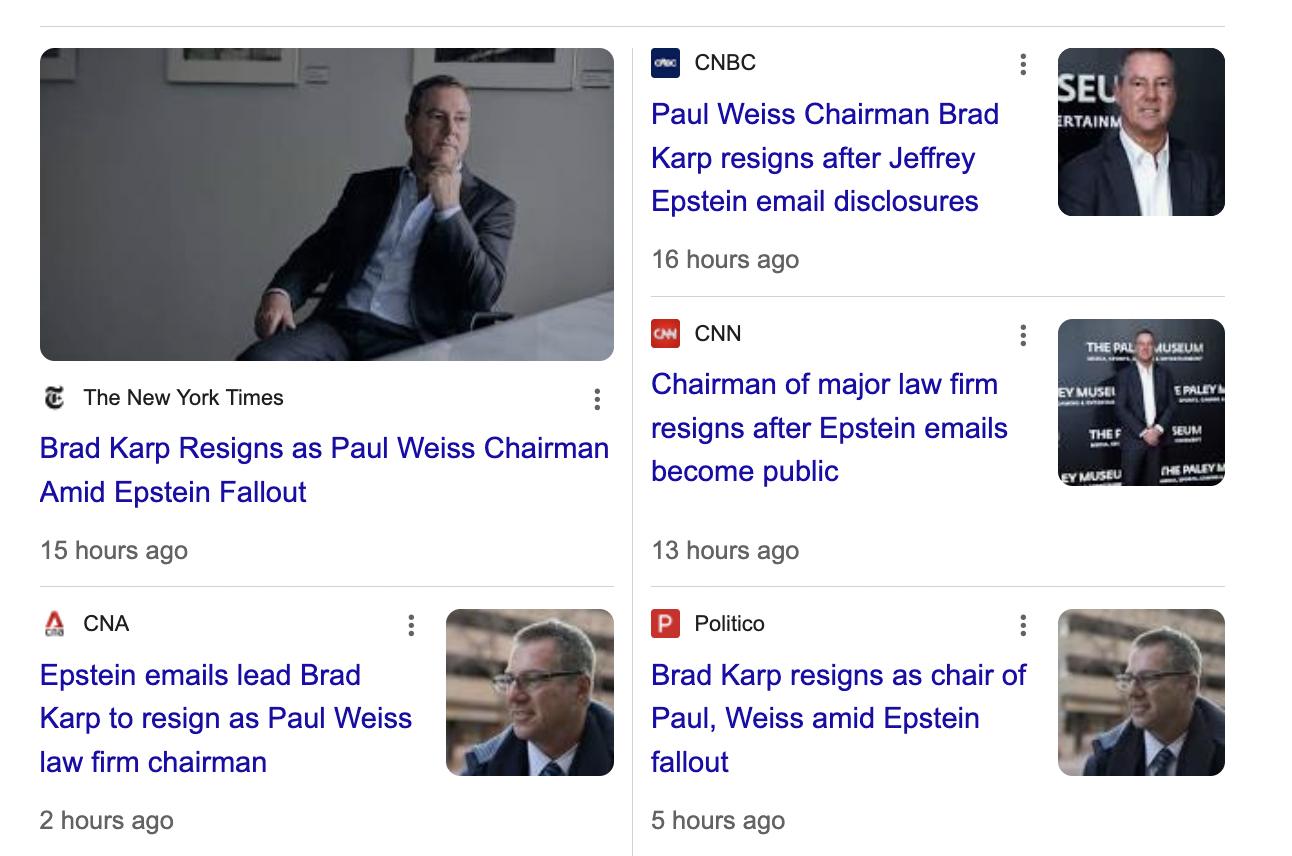Click the large New York Times article photo
Screen dimensions: 1292x856
[x=327, y=204]
